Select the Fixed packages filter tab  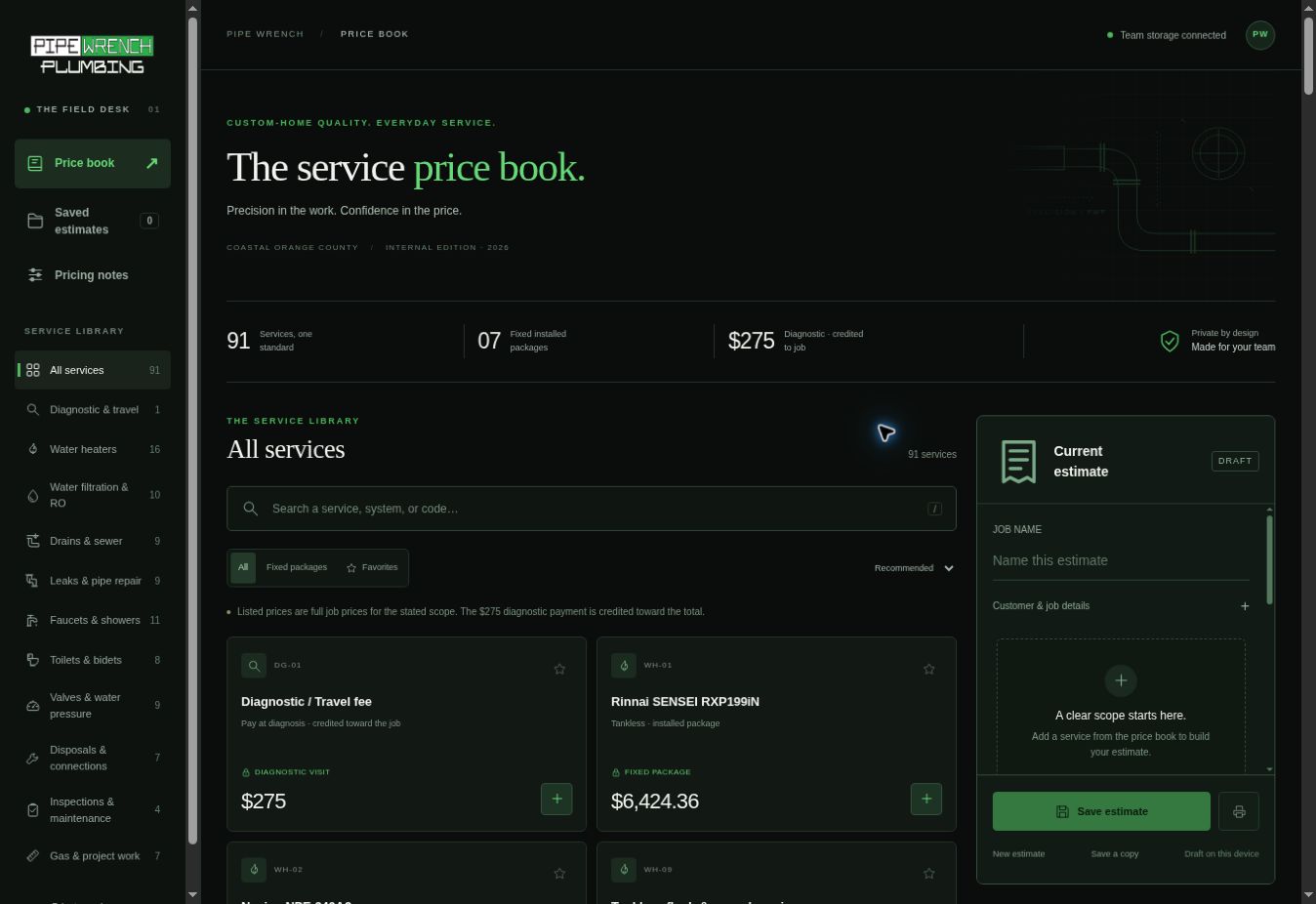pos(297,567)
